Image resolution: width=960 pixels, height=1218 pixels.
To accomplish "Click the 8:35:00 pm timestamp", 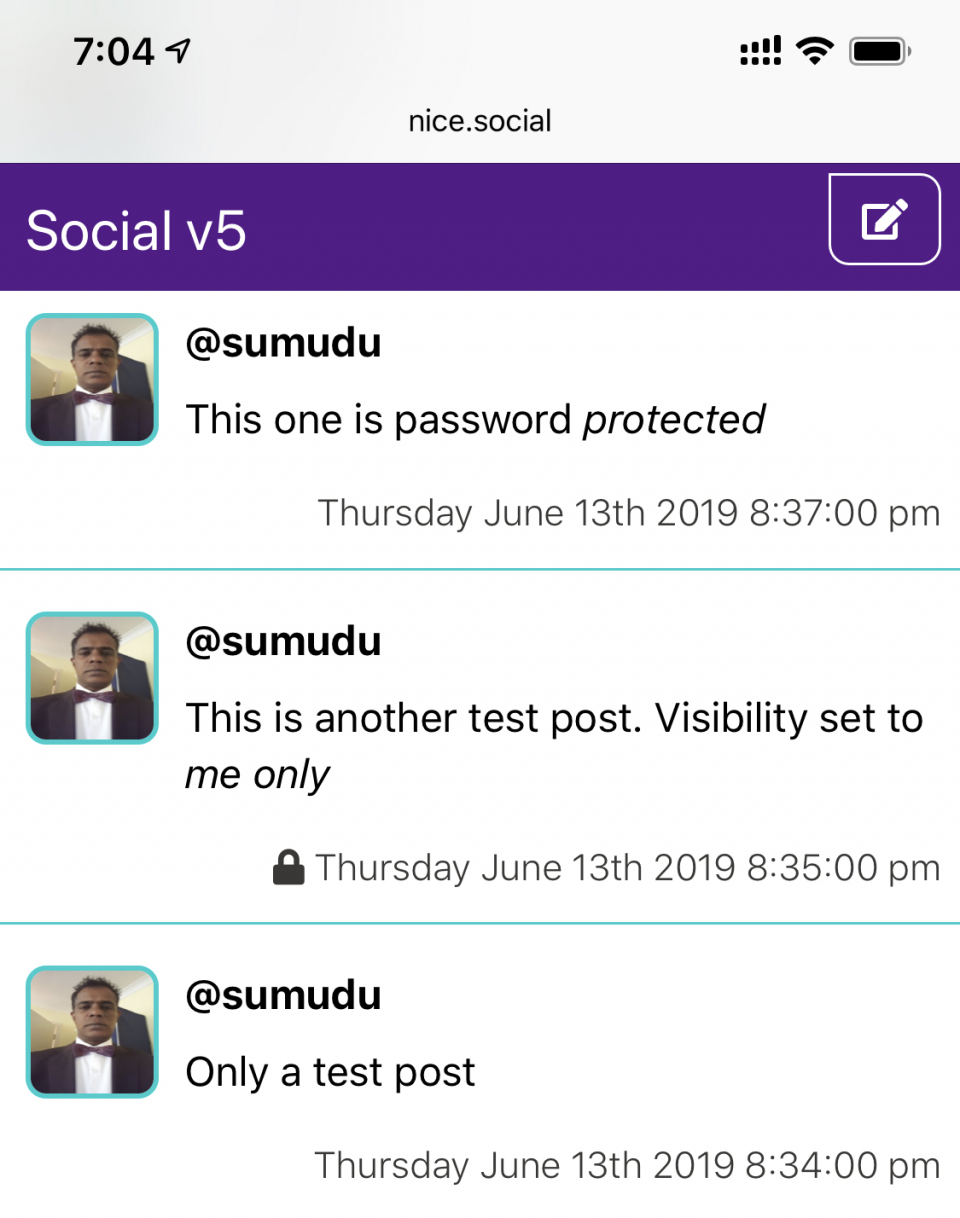I will click(x=628, y=867).
